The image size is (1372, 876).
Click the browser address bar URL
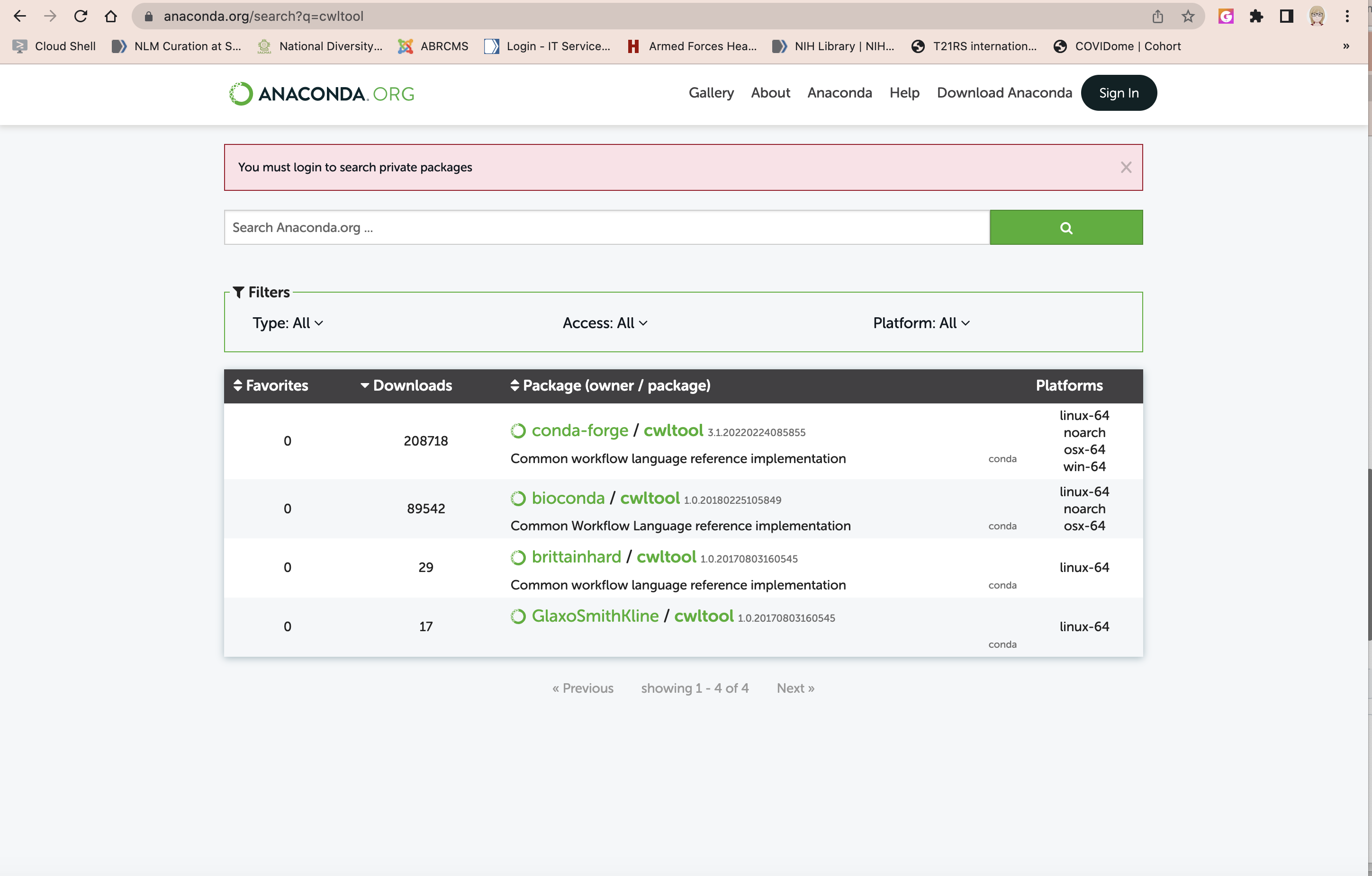pos(263,16)
